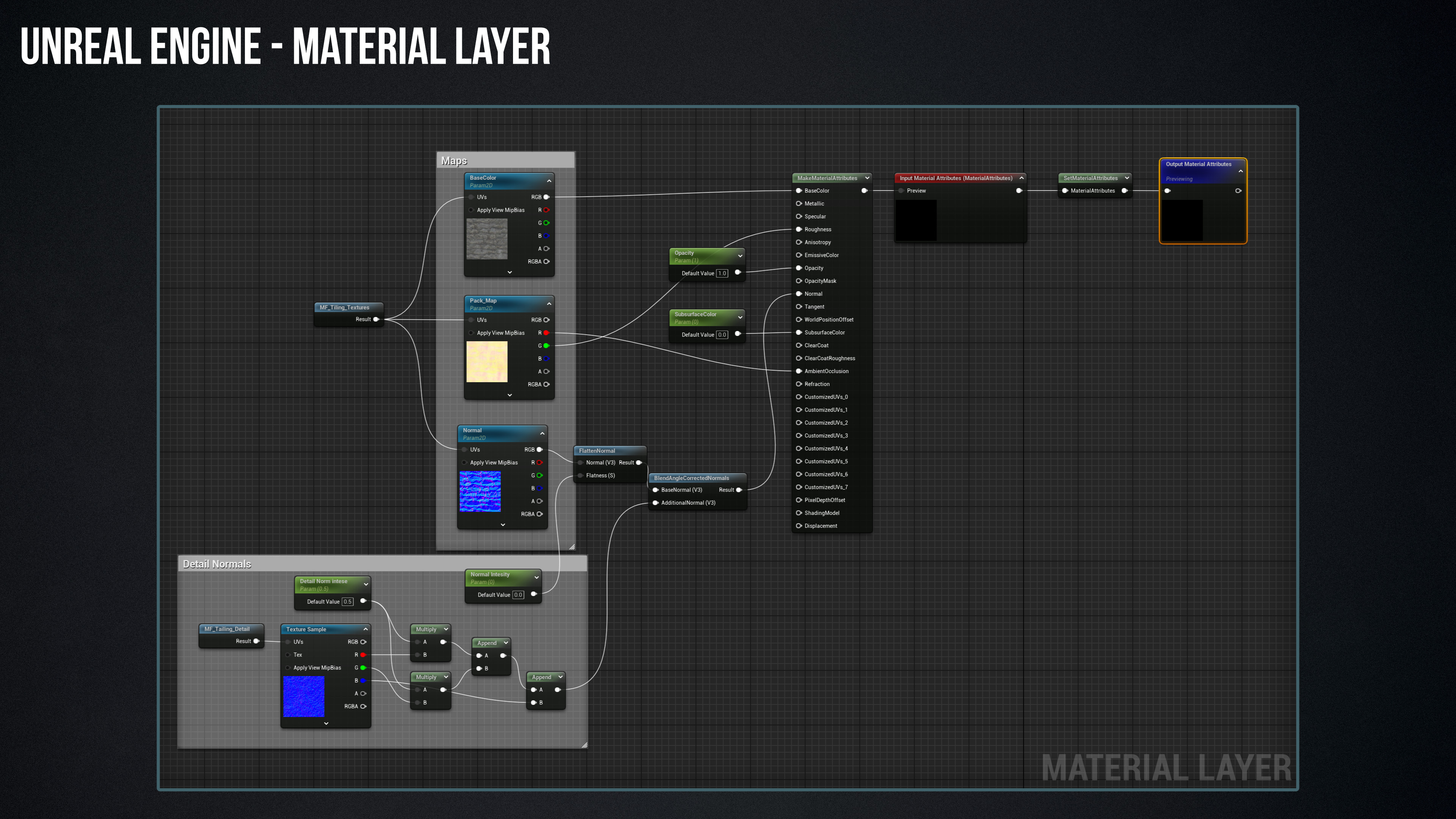Expand the SubsurfaceColor parameter node chevron
This screenshot has width=1456, height=819.
point(740,318)
